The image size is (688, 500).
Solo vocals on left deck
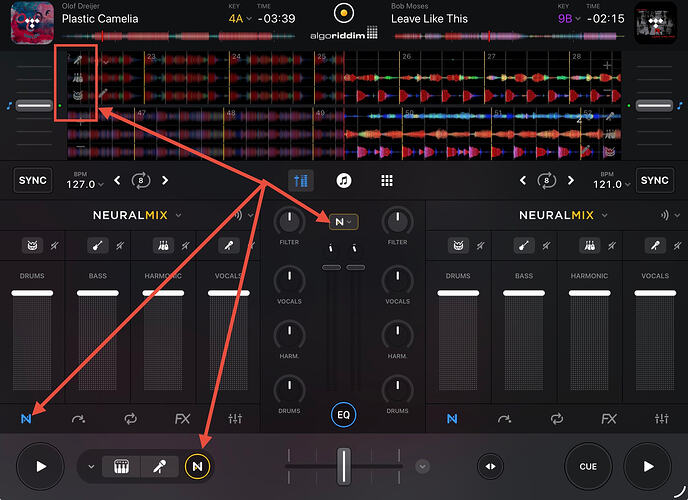click(x=229, y=246)
